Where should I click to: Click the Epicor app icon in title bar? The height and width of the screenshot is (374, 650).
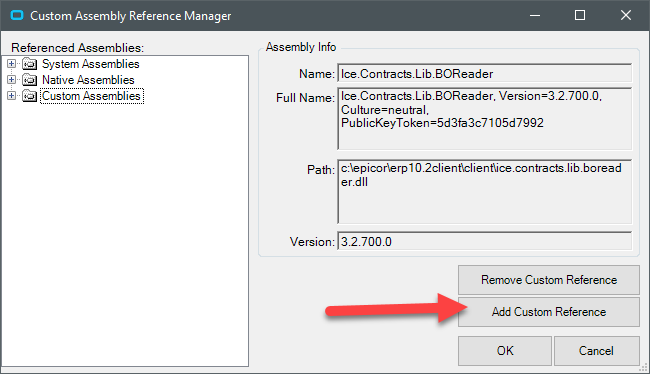click(x=17, y=16)
